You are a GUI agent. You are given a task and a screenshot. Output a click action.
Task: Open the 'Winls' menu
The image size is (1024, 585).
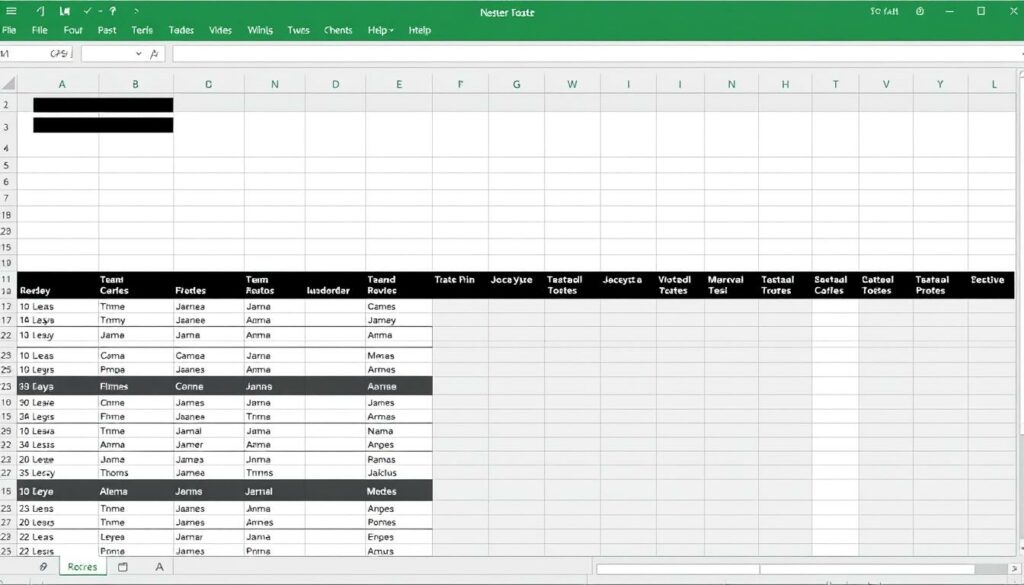coord(260,30)
